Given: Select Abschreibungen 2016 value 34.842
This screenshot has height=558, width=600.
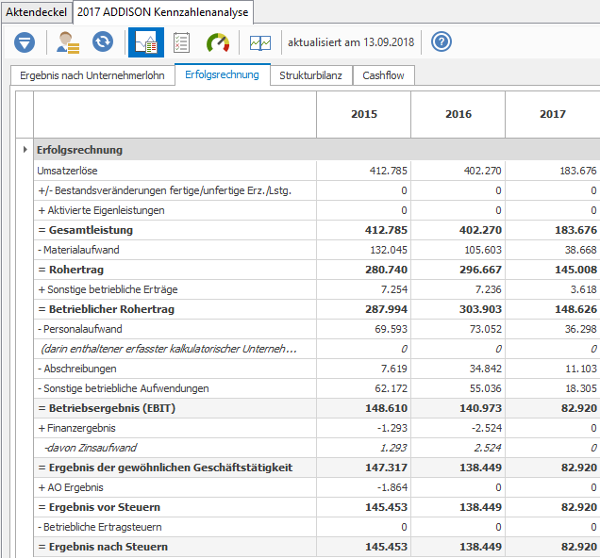Looking at the screenshot, I should (x=486, y=369).
